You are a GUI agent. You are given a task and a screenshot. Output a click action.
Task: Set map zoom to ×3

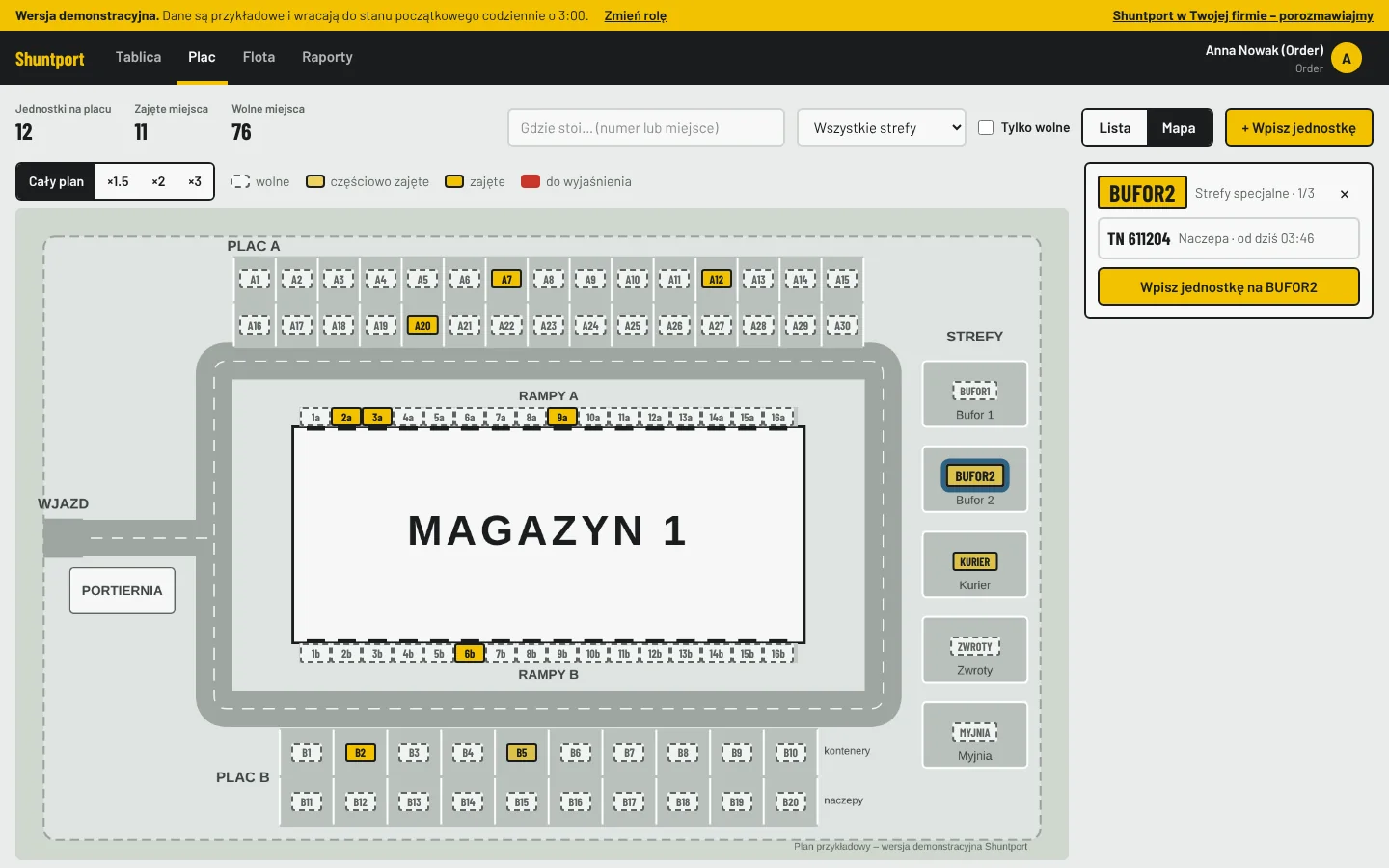click(195, 181)
